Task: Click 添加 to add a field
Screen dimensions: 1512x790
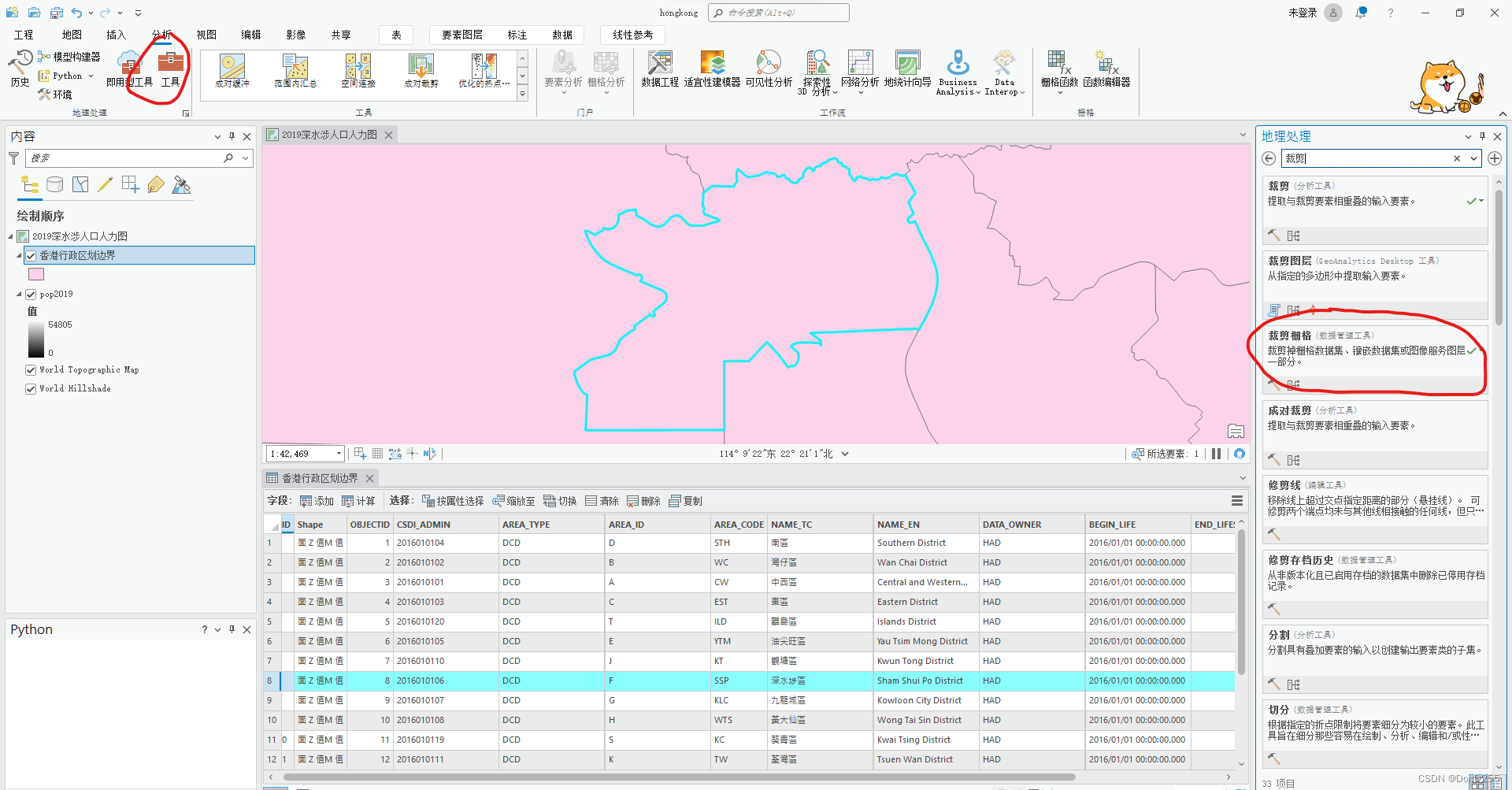Action: pos(317,501)
